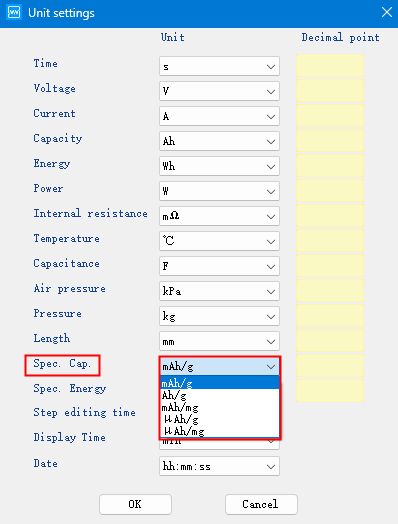398x524 pixels.
Task: Expand the Voltage unit dropdown
Action: [219, 91]
